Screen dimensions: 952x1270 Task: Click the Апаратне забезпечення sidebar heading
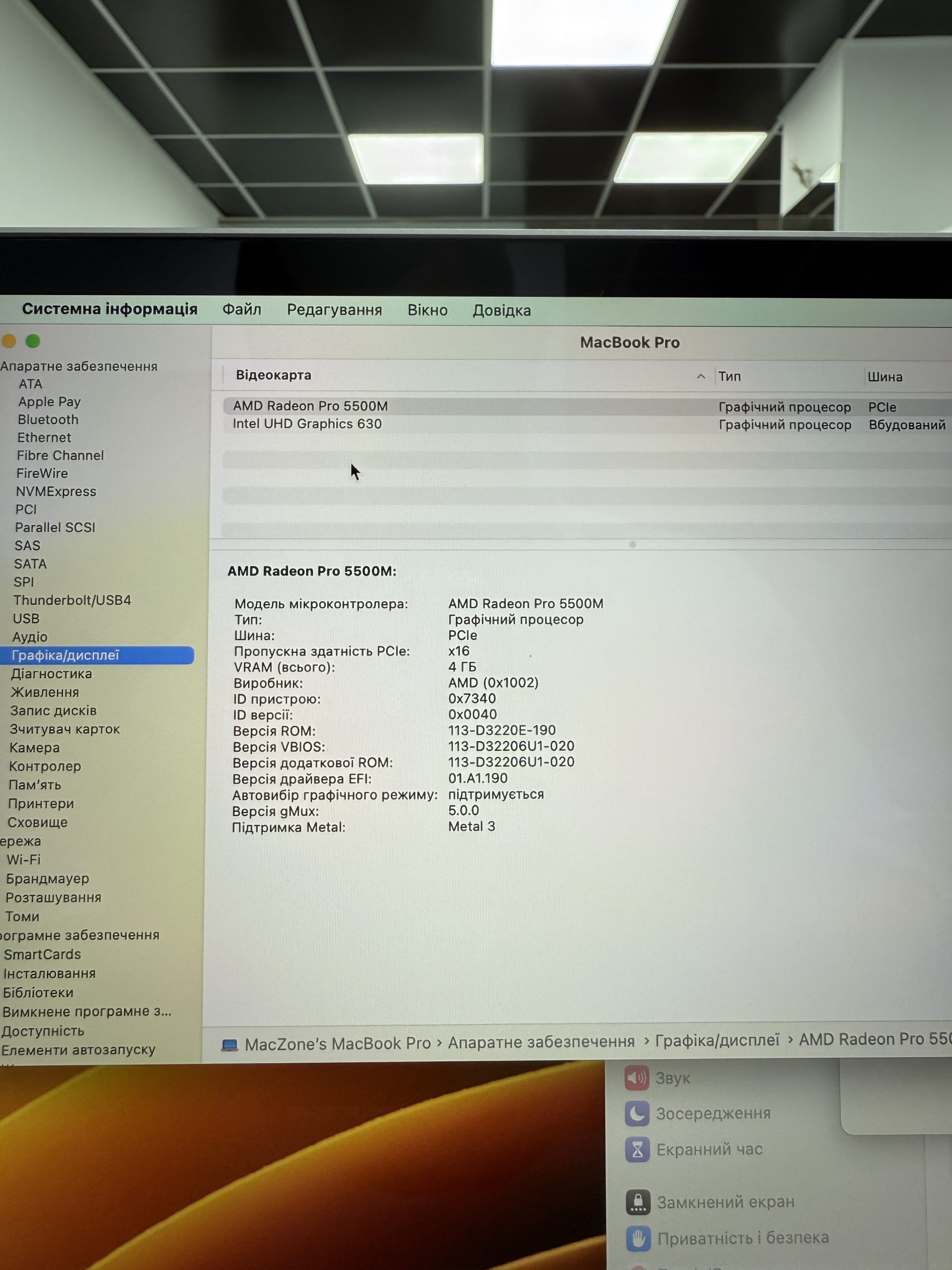point(79,366)
